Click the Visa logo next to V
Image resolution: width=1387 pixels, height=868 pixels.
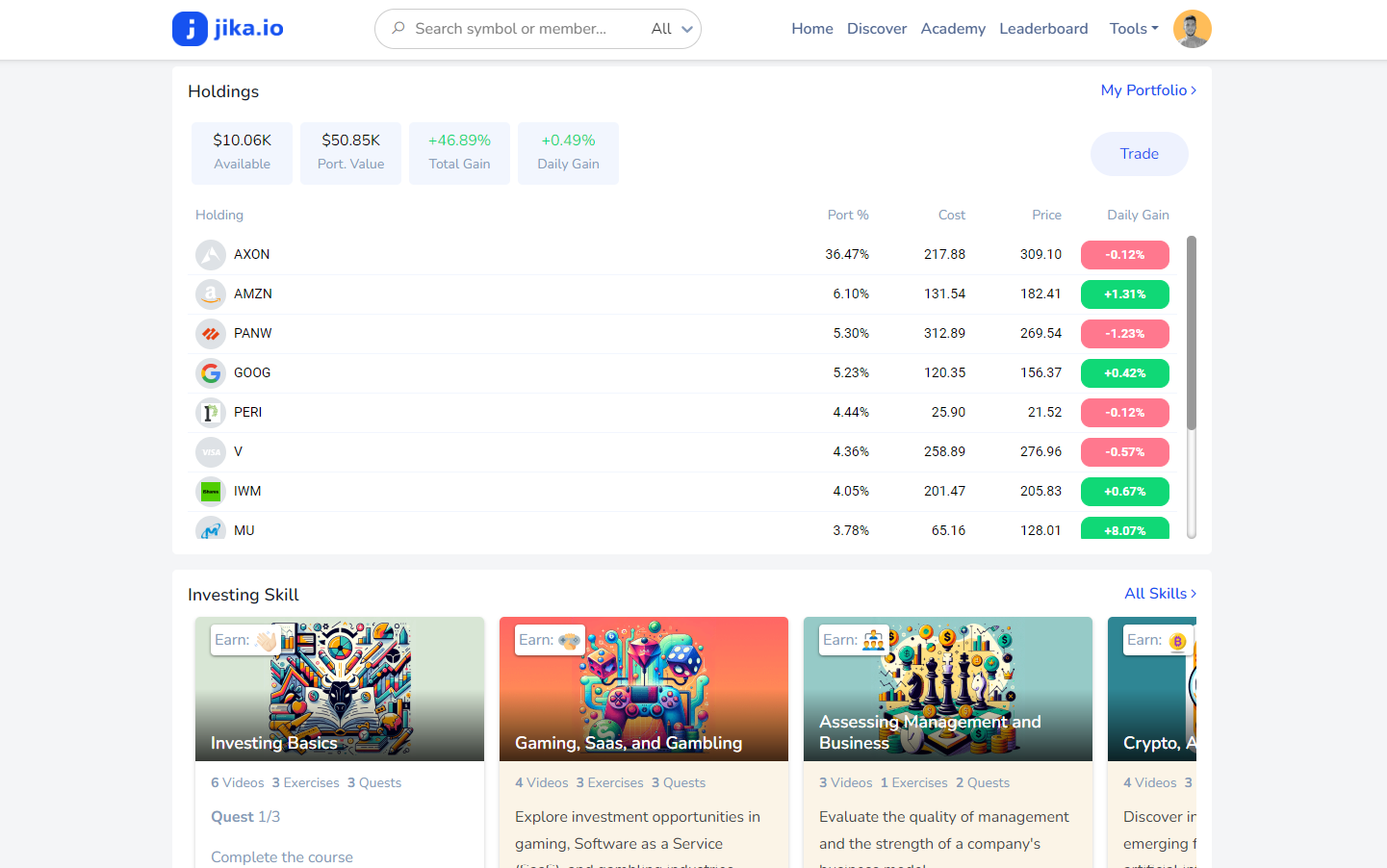211,451
